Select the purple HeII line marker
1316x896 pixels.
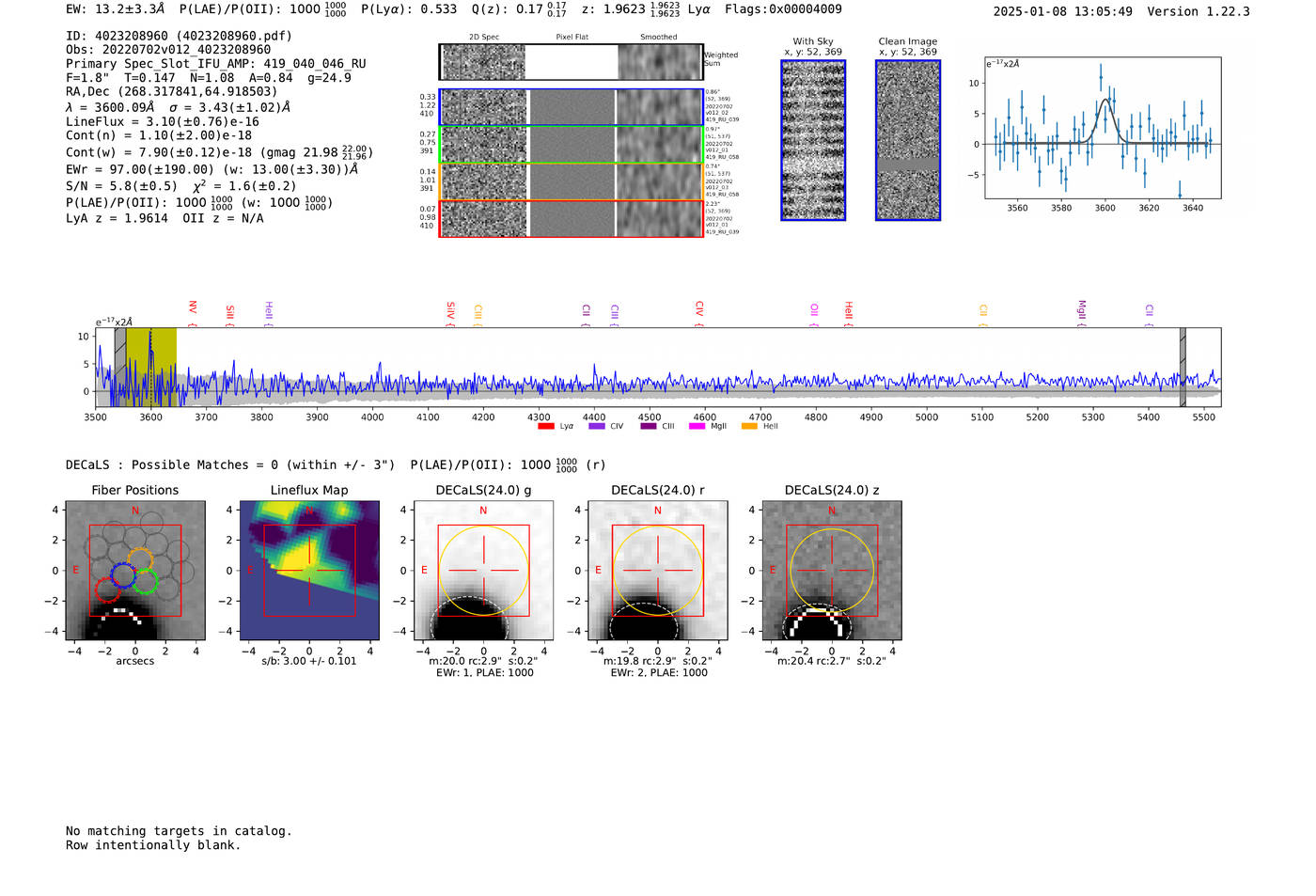(x=268, y=314)
